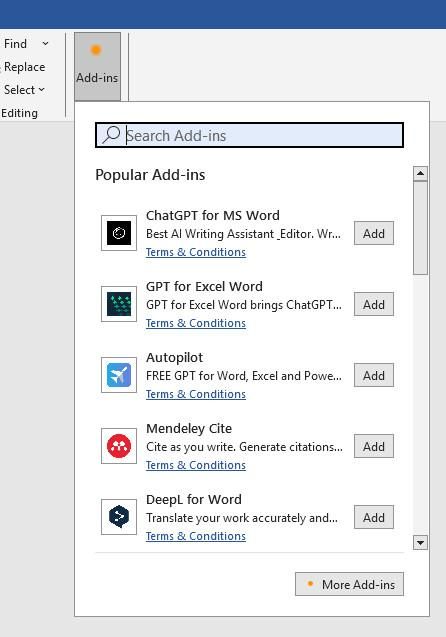
Task: Open the Find dropdown arrow
Action: (x=45, y=43)
